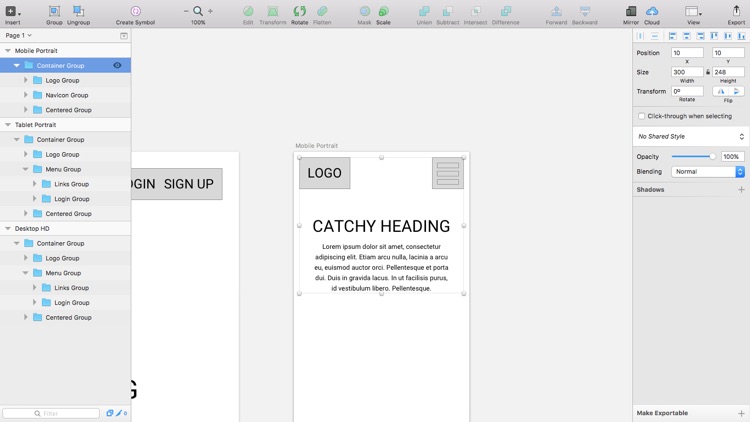Click the Ungroup toolbar icon
The height and width of the screenshot is (422, 750).
[x=78, y=12]
